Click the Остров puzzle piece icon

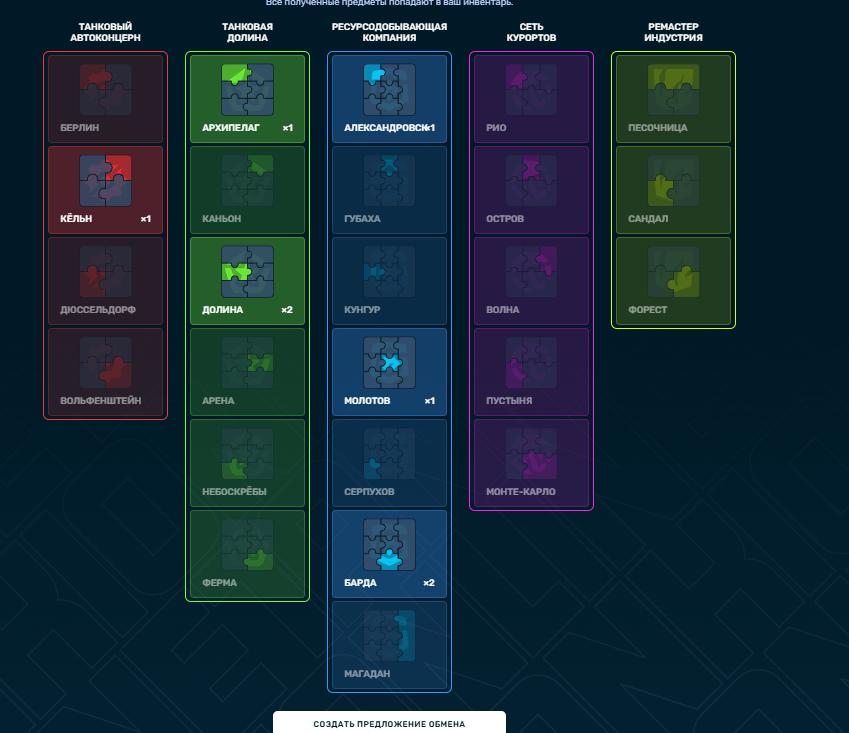531,180
